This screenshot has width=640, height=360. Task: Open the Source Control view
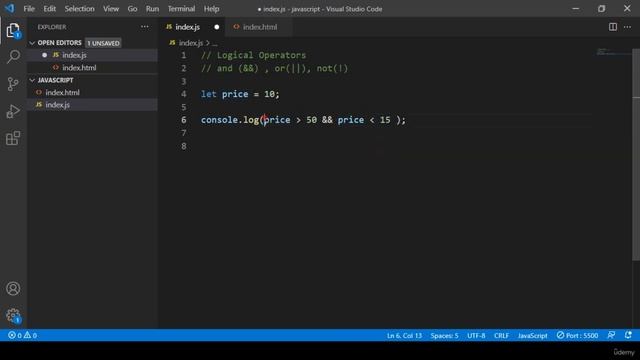pyautogui.click(x=13, y=84)
